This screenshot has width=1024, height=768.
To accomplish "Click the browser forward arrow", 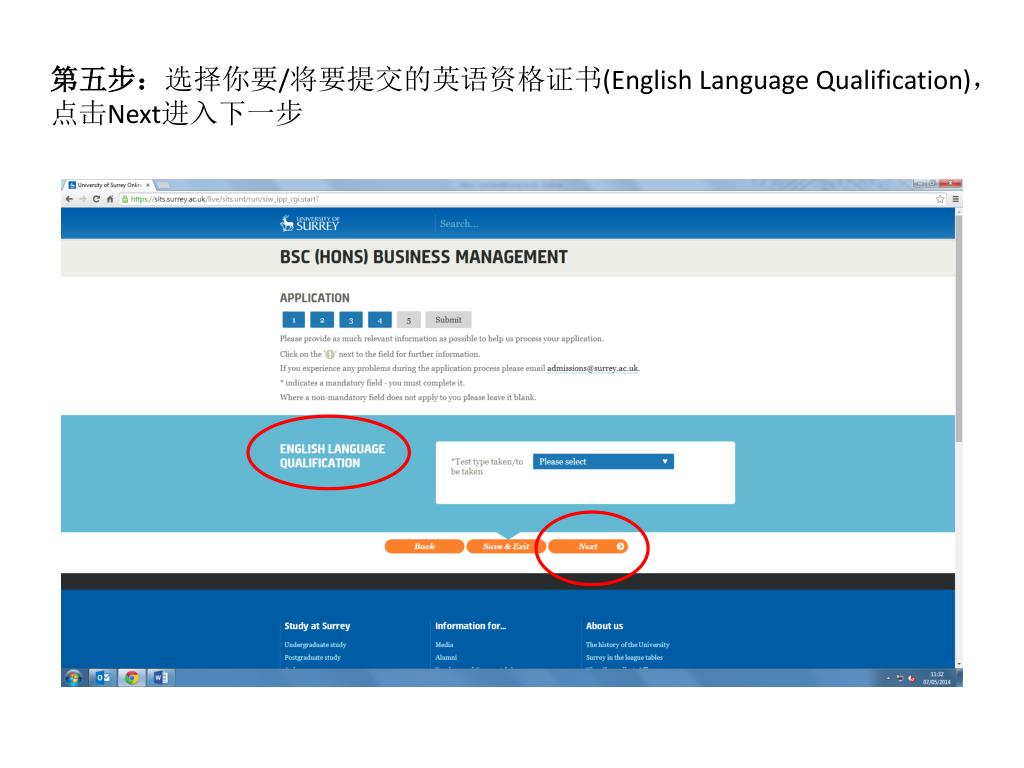I will click(83, 199).
